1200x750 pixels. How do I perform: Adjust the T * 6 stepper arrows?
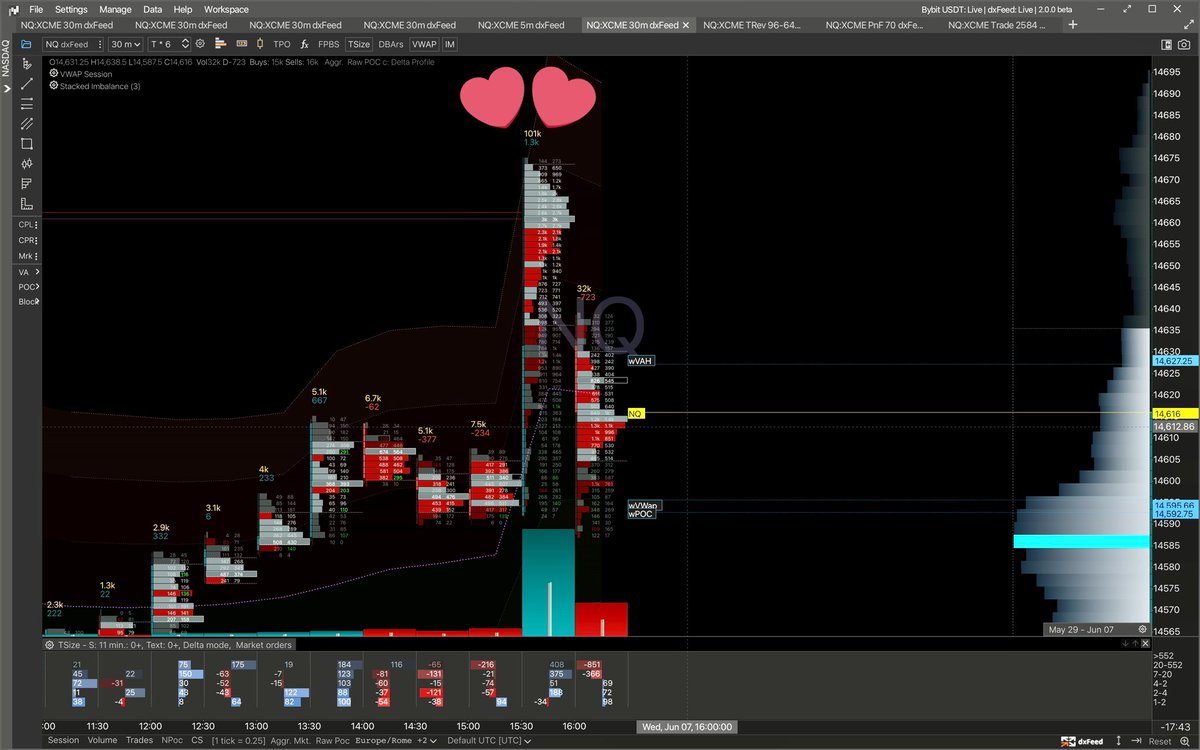pyautogui.click(x=185, y=44)
